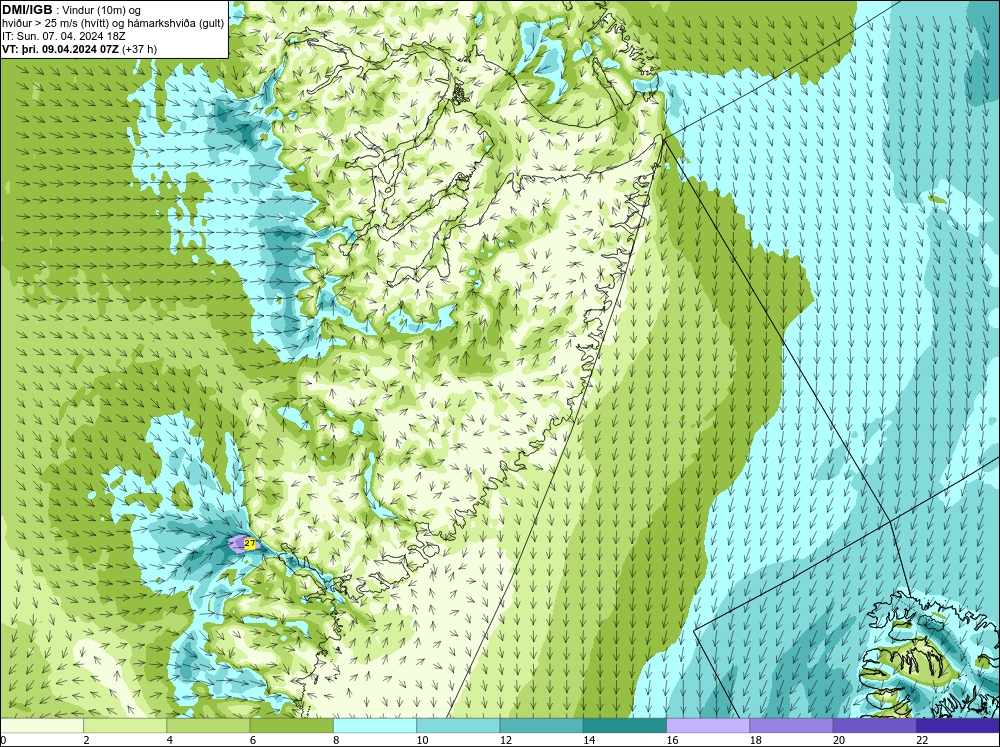This screenshot has height=747, width=1000.
Task: Select the 18–20 m/s violet legend swatch
Action: 791,725
